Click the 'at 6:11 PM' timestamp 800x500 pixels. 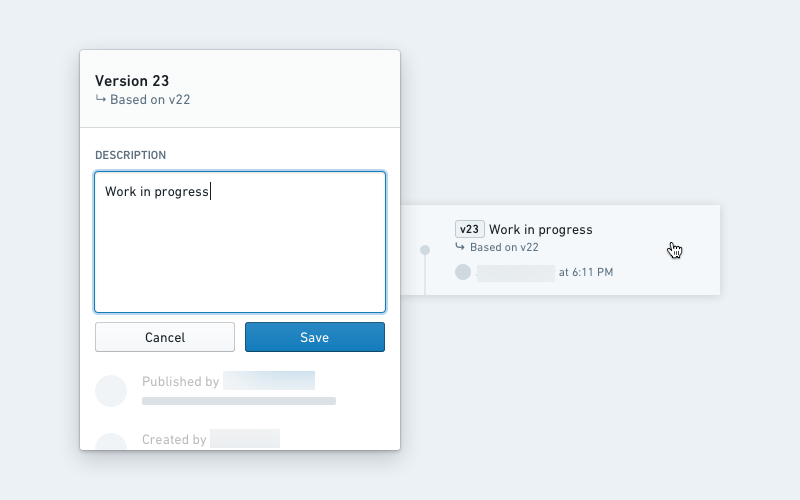pyautogui.click(x=586, y=272)
